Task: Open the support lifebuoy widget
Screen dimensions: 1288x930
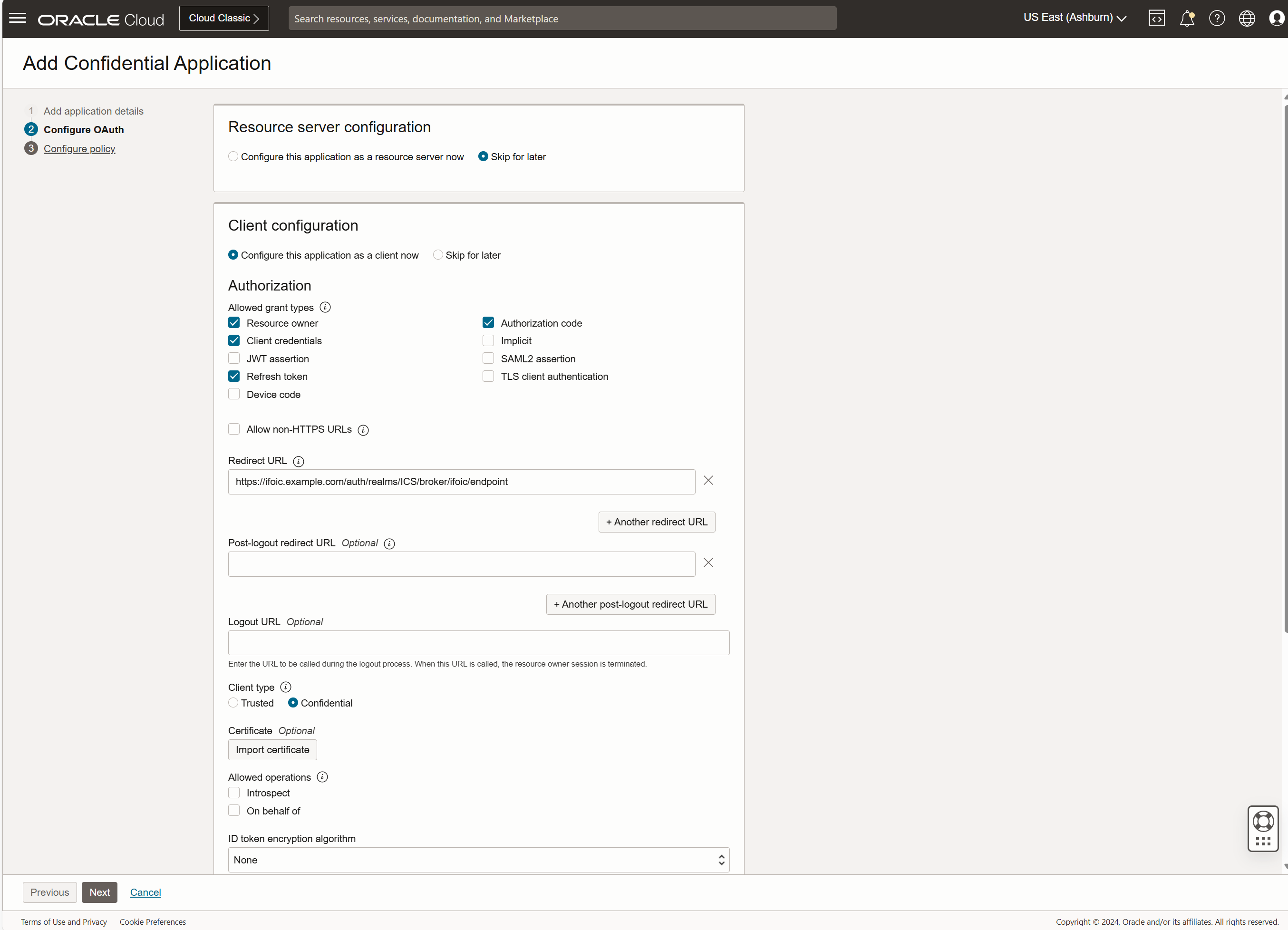Action: pyautogui.click(x=1262, y=828)
